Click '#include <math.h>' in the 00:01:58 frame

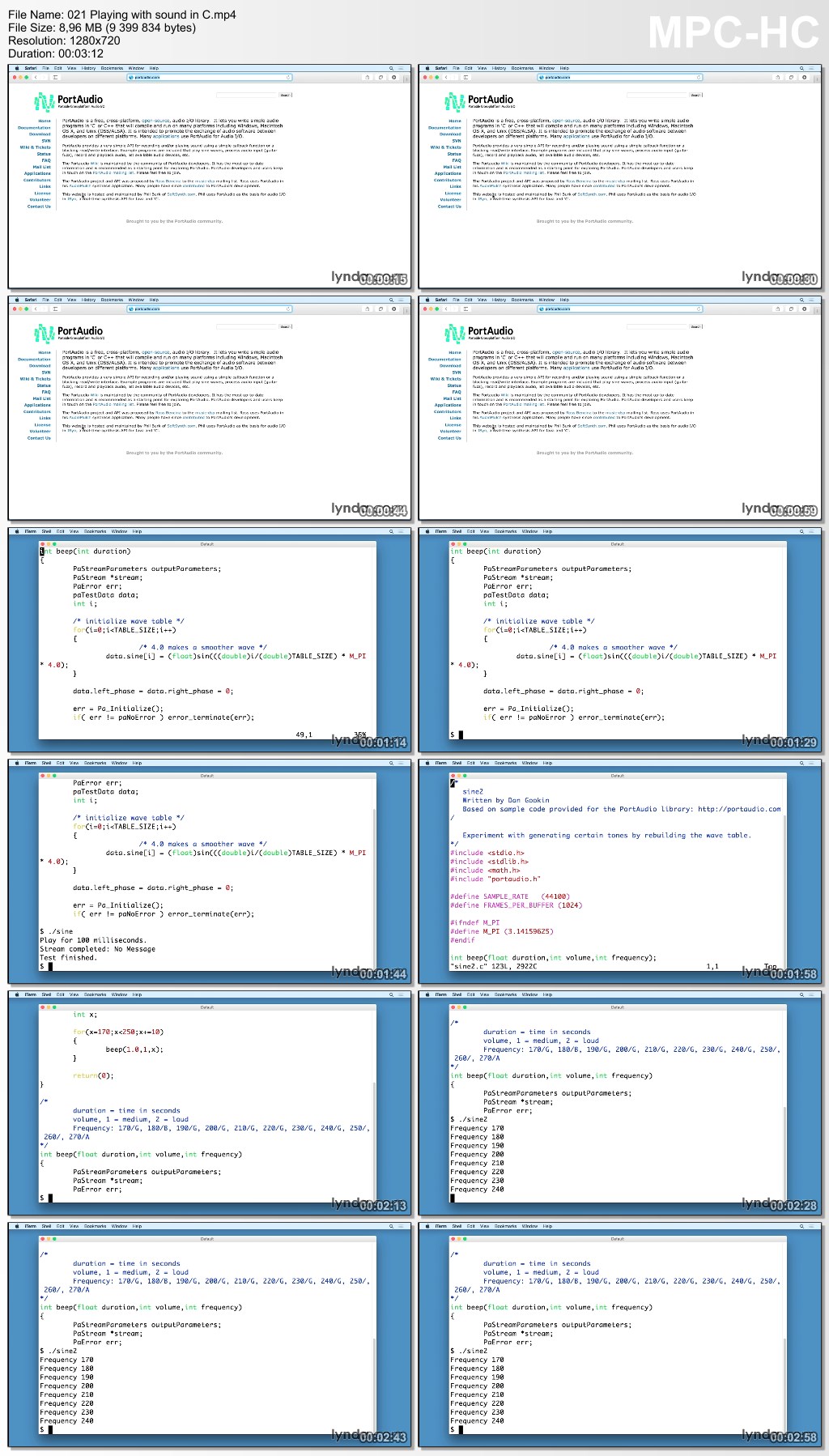(487, 870)
